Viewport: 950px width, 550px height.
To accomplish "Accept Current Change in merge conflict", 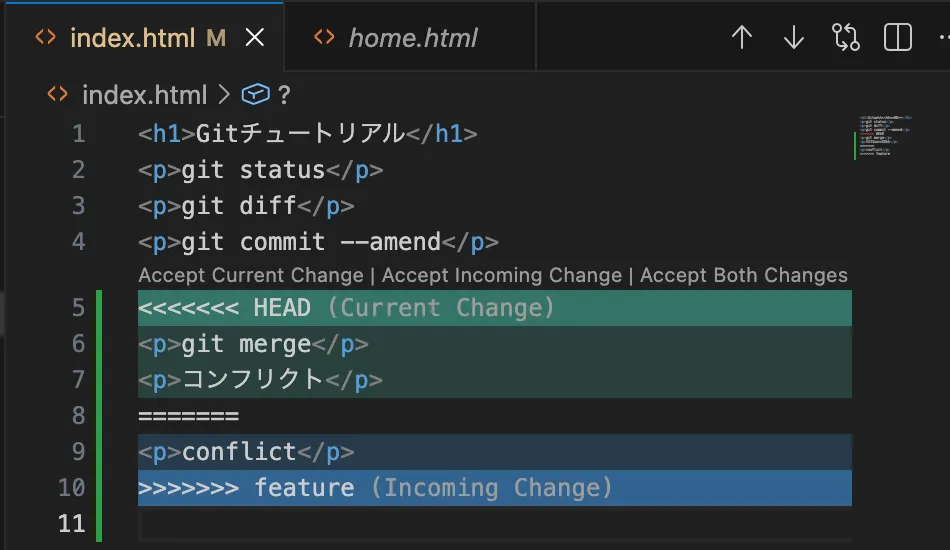I will [251, 275].
